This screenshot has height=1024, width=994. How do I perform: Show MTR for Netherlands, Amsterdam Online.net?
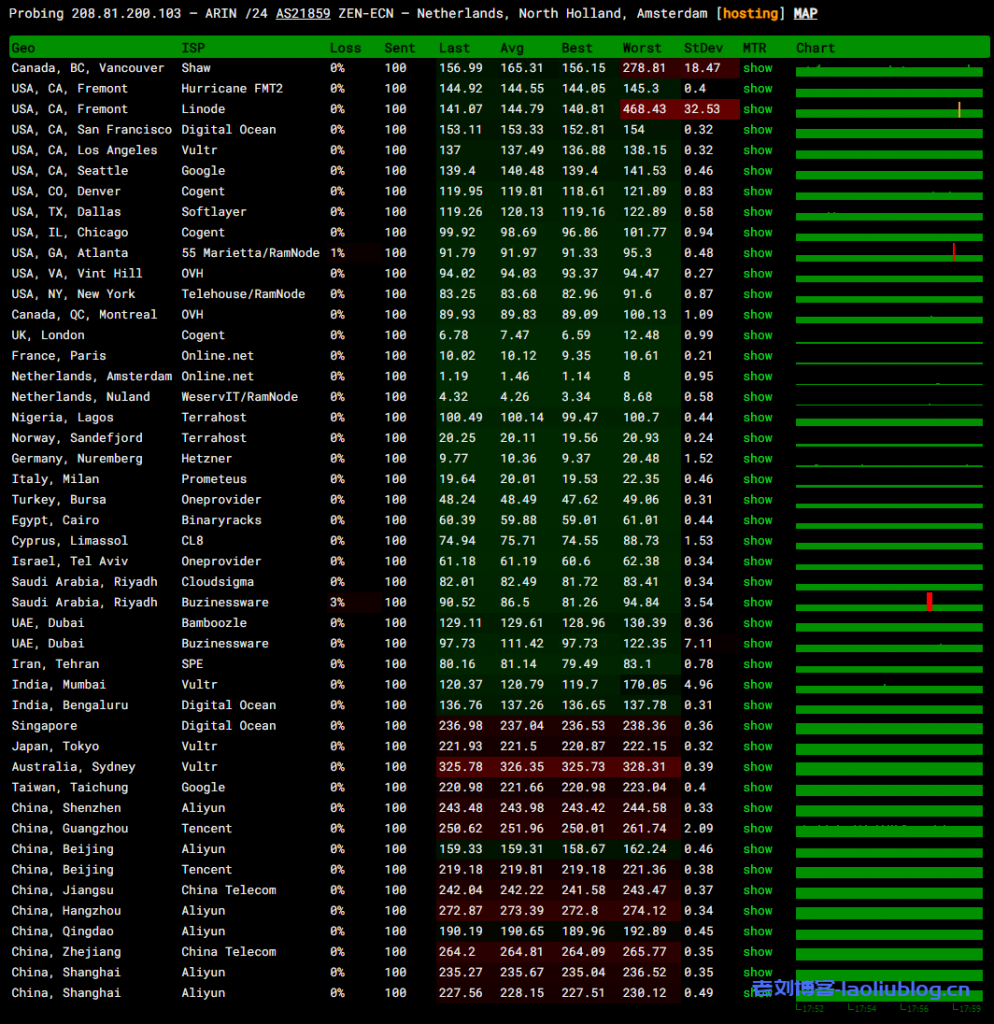click(x=757, y=376)
